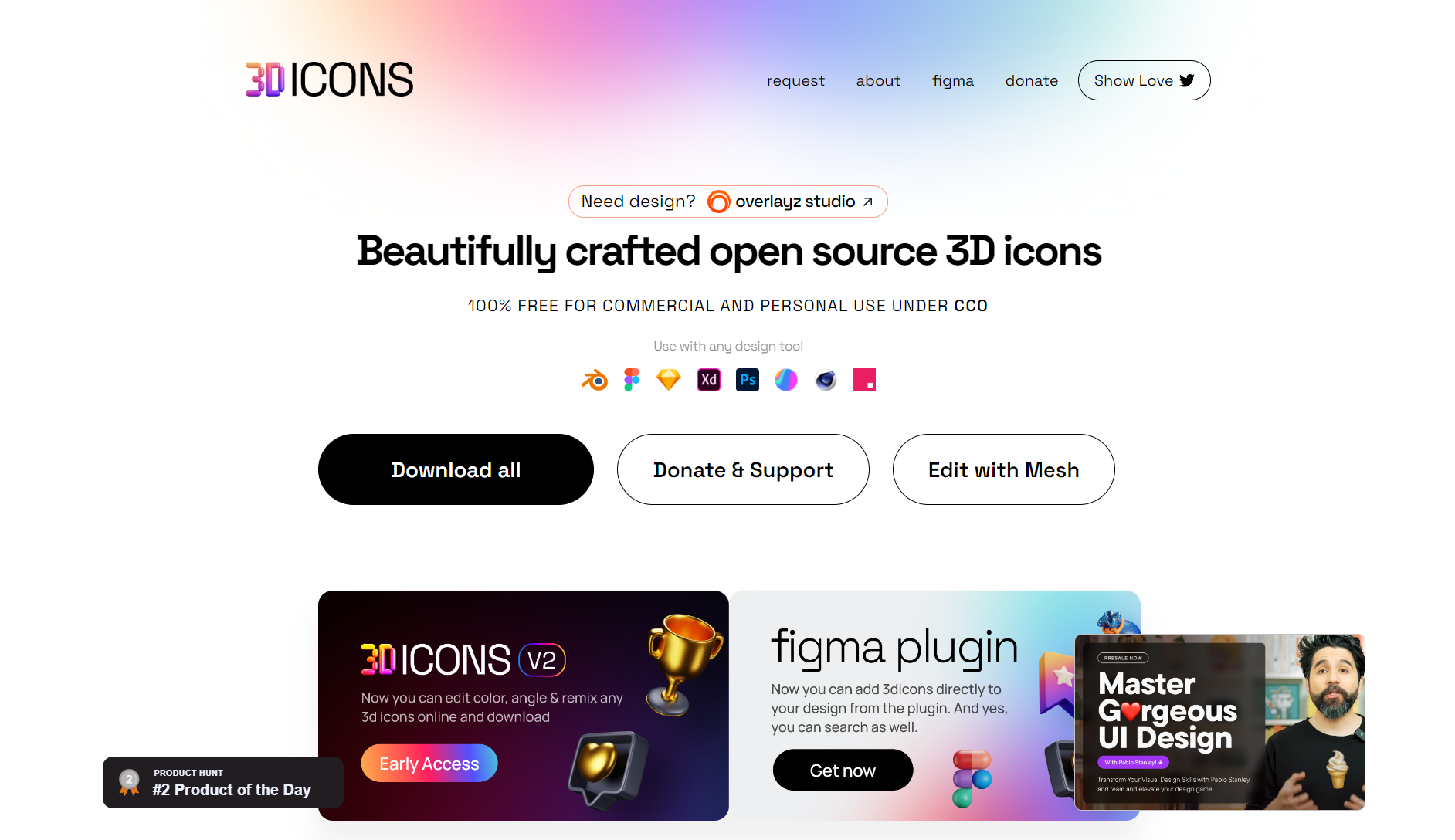Click the Adobe XD icon

coord(709,380)
